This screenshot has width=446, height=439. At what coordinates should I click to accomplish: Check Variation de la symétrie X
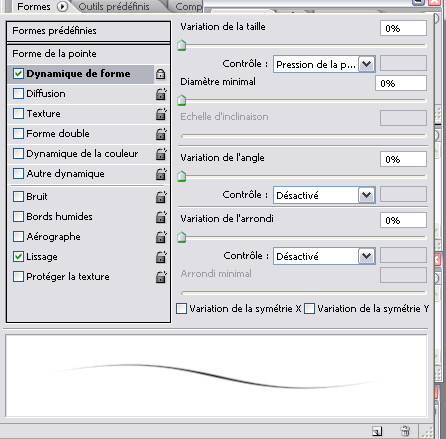point(181,309)
